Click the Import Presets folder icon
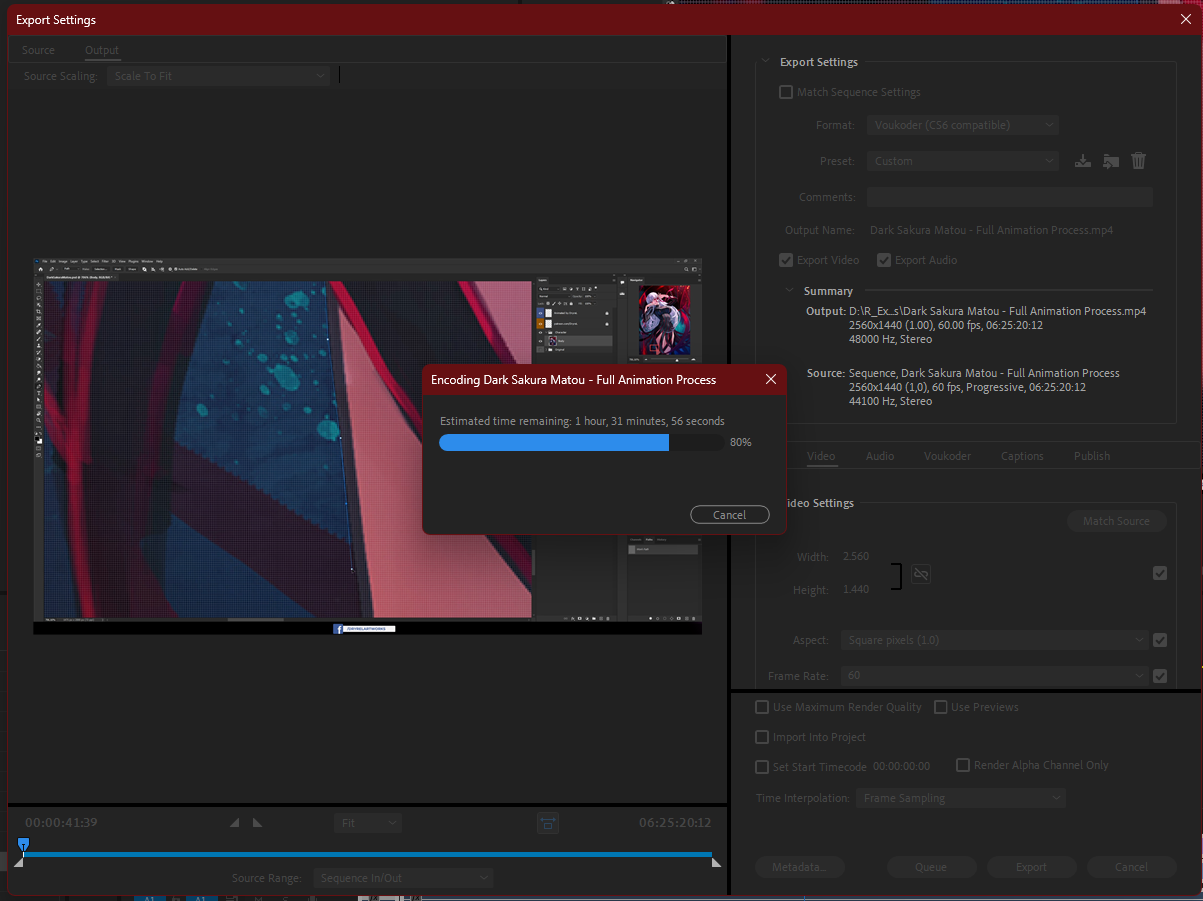Image resolution: width=1203 pixels, height=901 pixels. [x=1110, y=161]
